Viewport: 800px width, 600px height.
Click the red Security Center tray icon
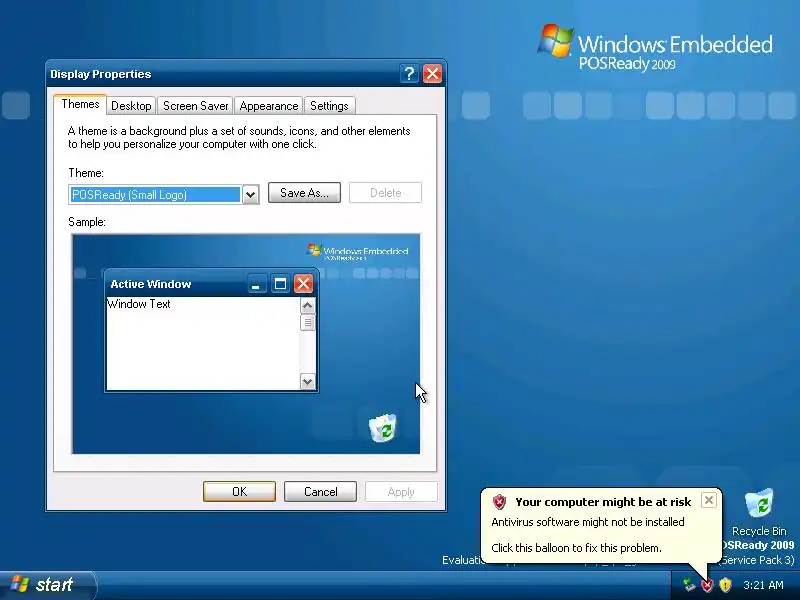(707, 585)
